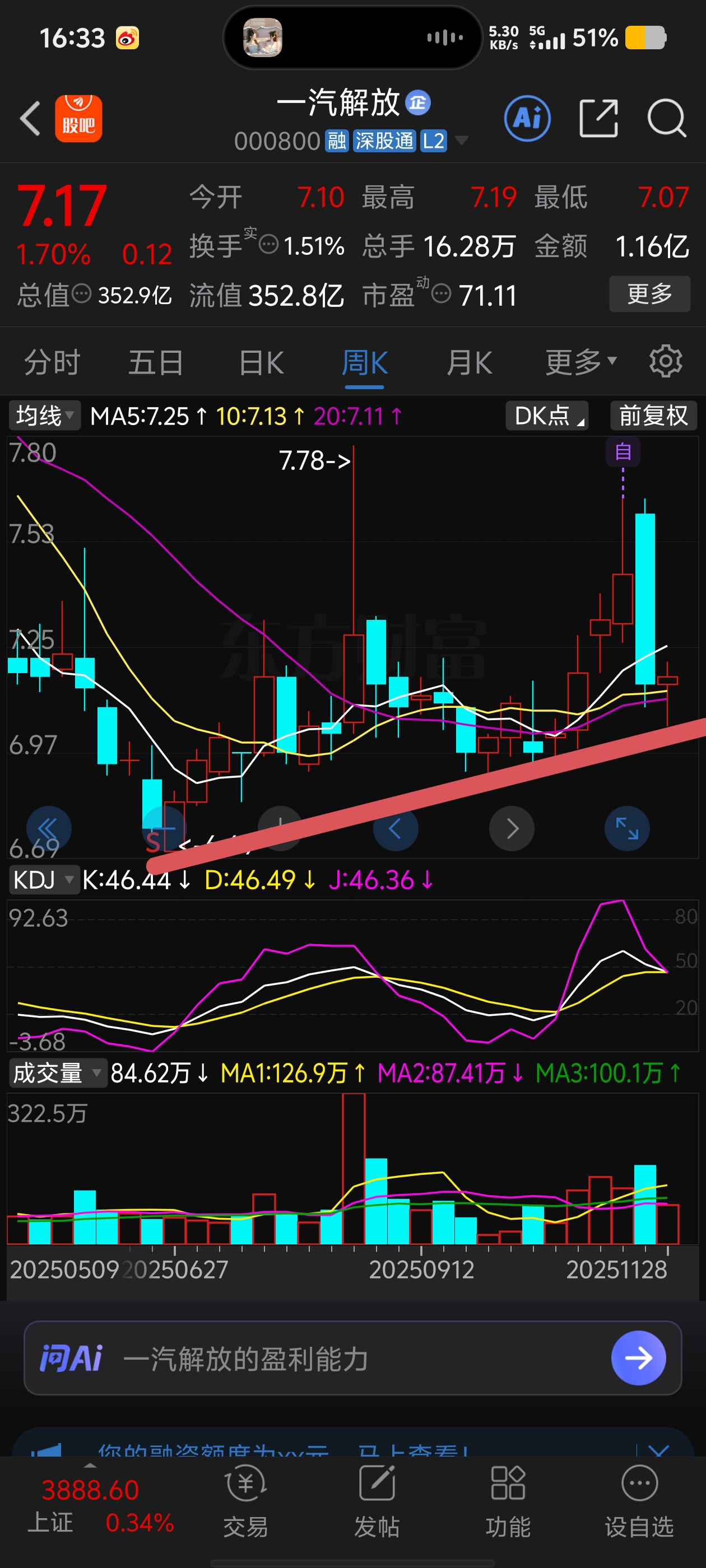Tap the MA1:126.9万 volume average
This screenshot has height=1568, width=706.
pos(293,1073)
